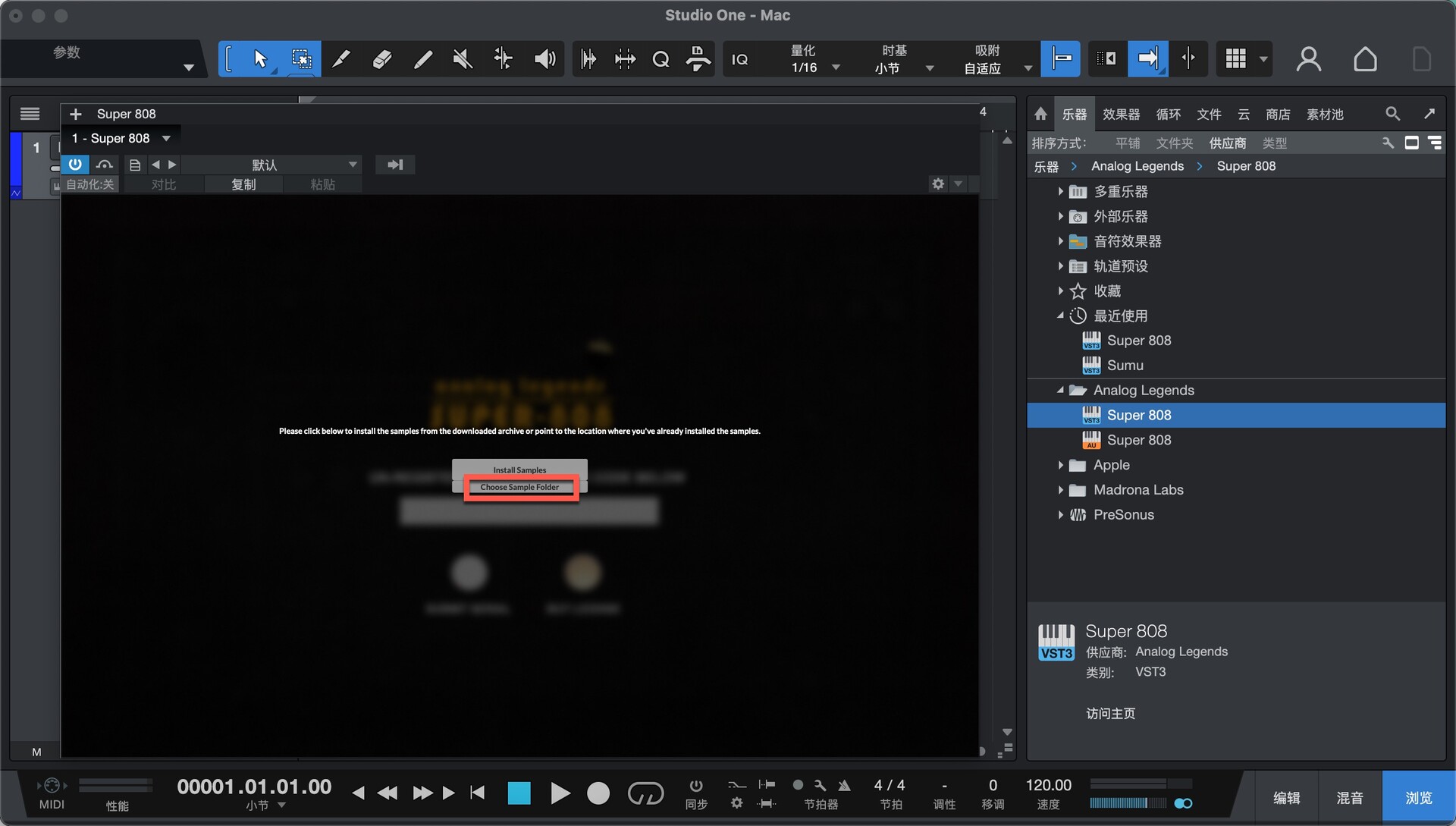Select the Mute tool icon
Screen dimensions: 1456x826
pos(462,58)
